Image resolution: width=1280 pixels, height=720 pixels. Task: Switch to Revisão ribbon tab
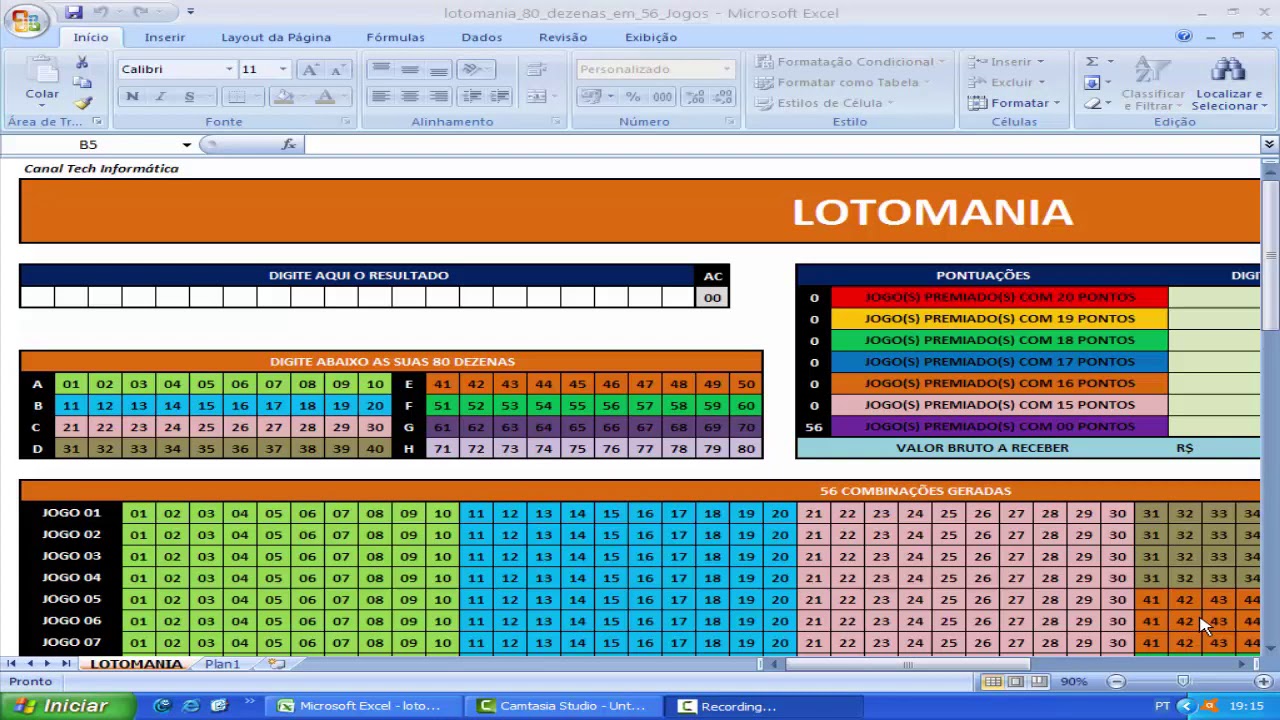563,37
